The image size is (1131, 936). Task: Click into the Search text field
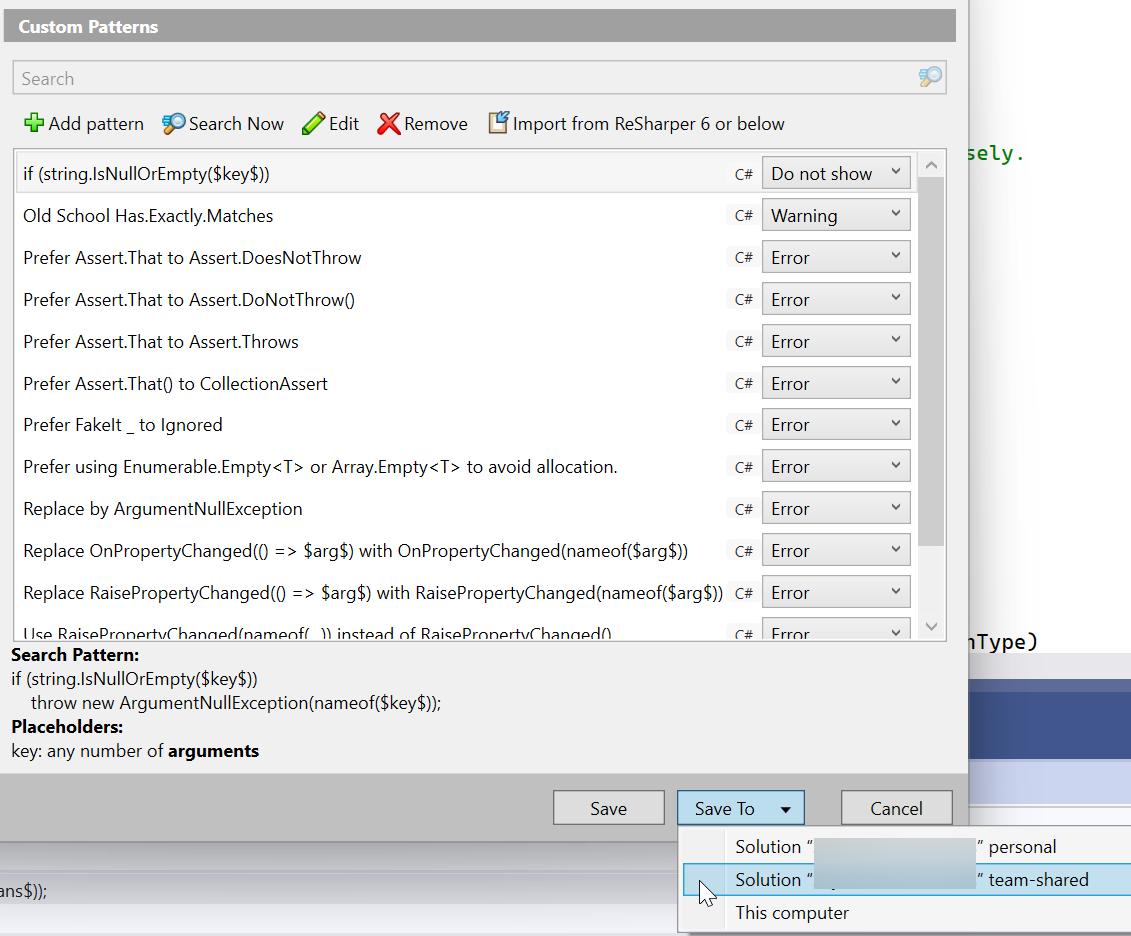[460, 78]
